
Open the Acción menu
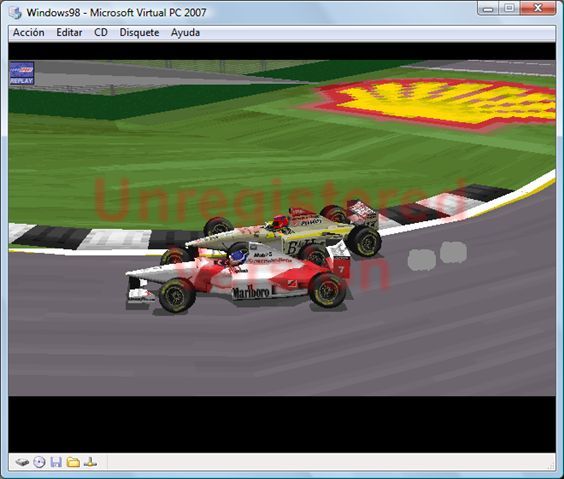[x=29, y=33]
